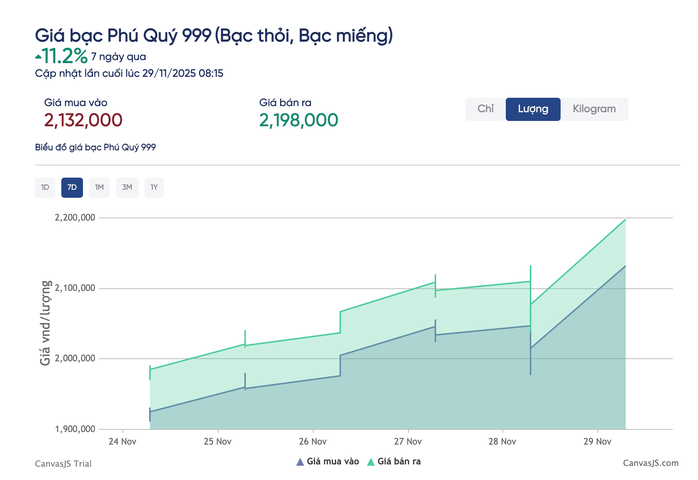Viewport: 698px width, 480px height.
Task: Click the 28 Nov x-axis label
Action: (501, 441)
